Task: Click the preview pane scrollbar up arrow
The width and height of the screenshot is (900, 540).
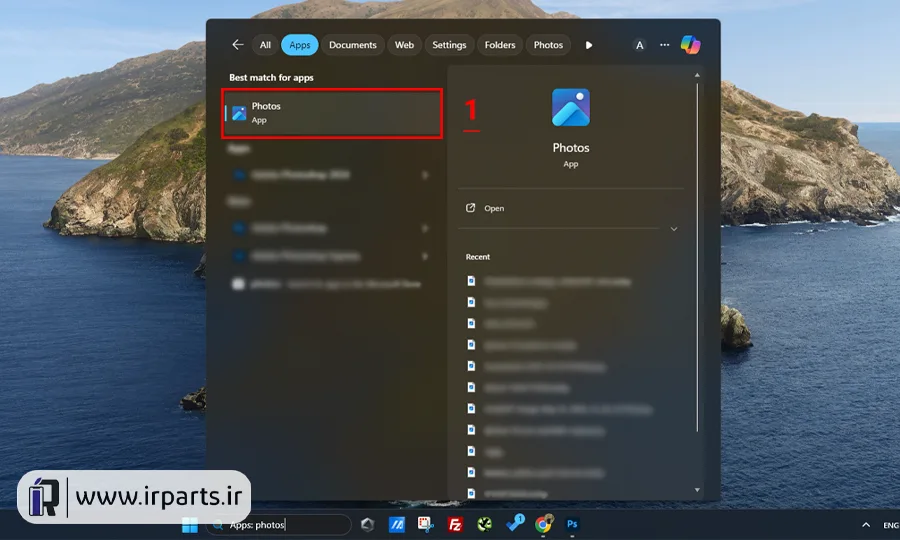Action: pos(697,75)
